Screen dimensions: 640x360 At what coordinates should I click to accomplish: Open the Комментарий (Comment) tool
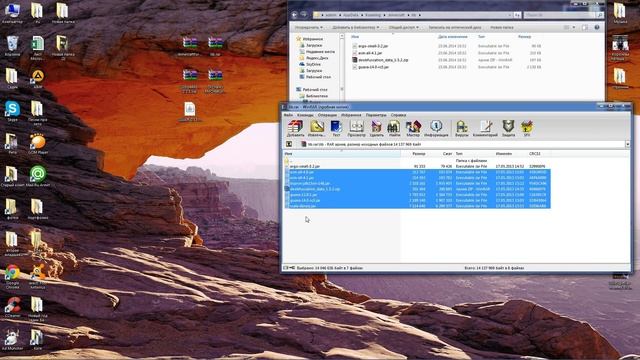coord(485,129)
